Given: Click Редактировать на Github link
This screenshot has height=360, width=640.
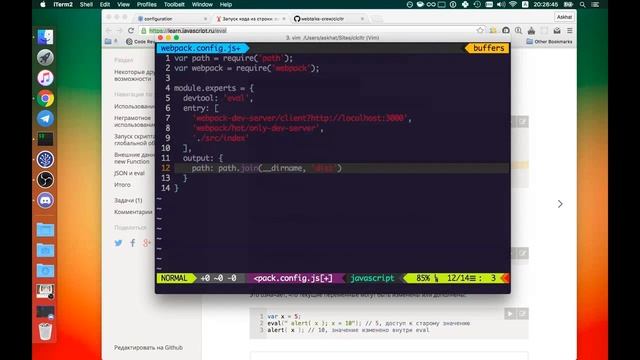Looking at the screenshot, I should click(148, 347).
